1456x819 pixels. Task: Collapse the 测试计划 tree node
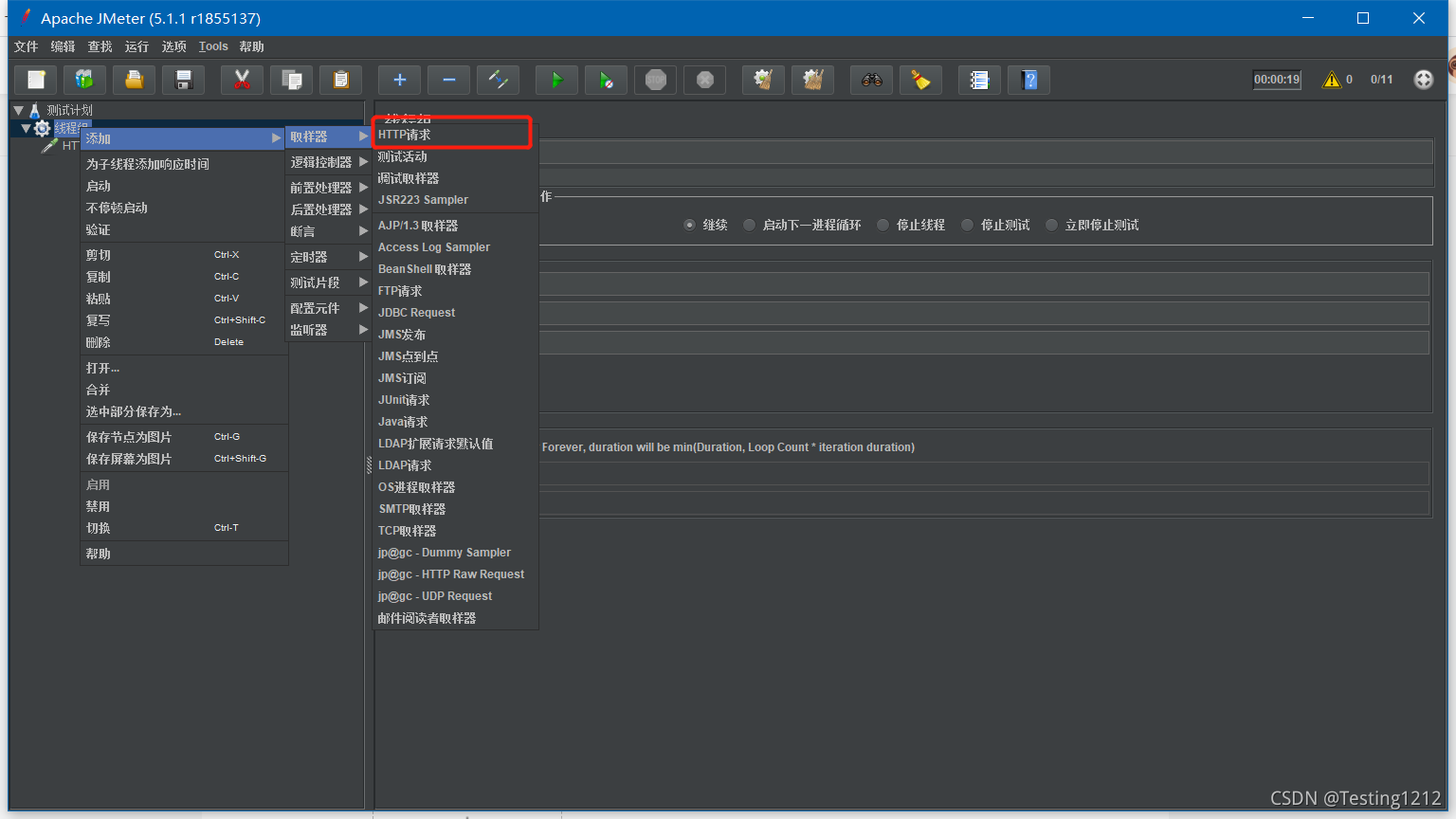pyautogui.click(x=18, y=110)
